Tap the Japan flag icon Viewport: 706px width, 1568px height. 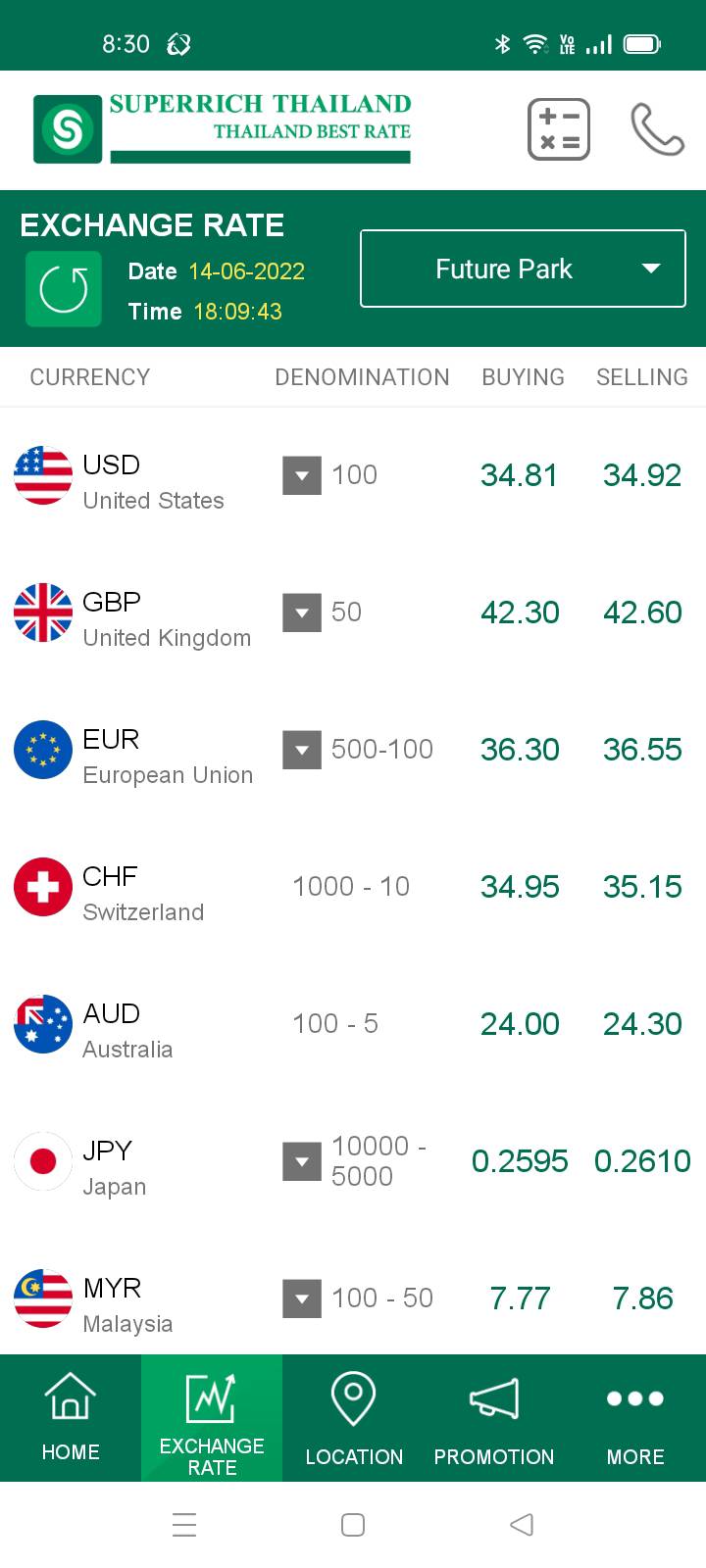tap(43, 1161)
